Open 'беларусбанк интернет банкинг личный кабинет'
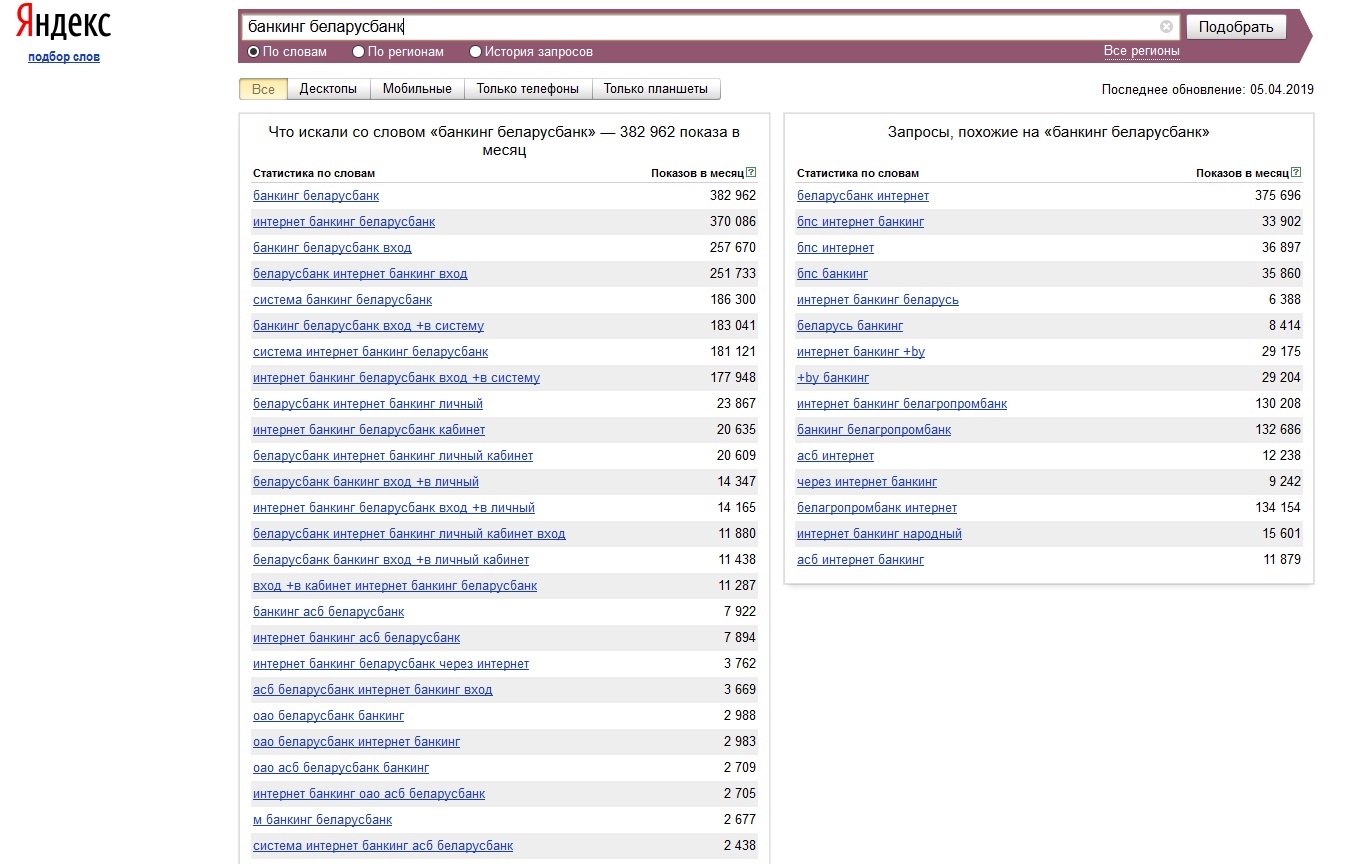The height and width of the screenshot is (864, 1350). [x=393, y=456]
